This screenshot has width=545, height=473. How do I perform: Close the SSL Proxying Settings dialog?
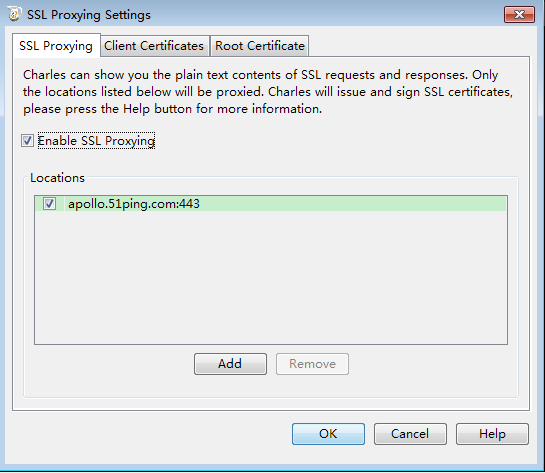[519, 15]
